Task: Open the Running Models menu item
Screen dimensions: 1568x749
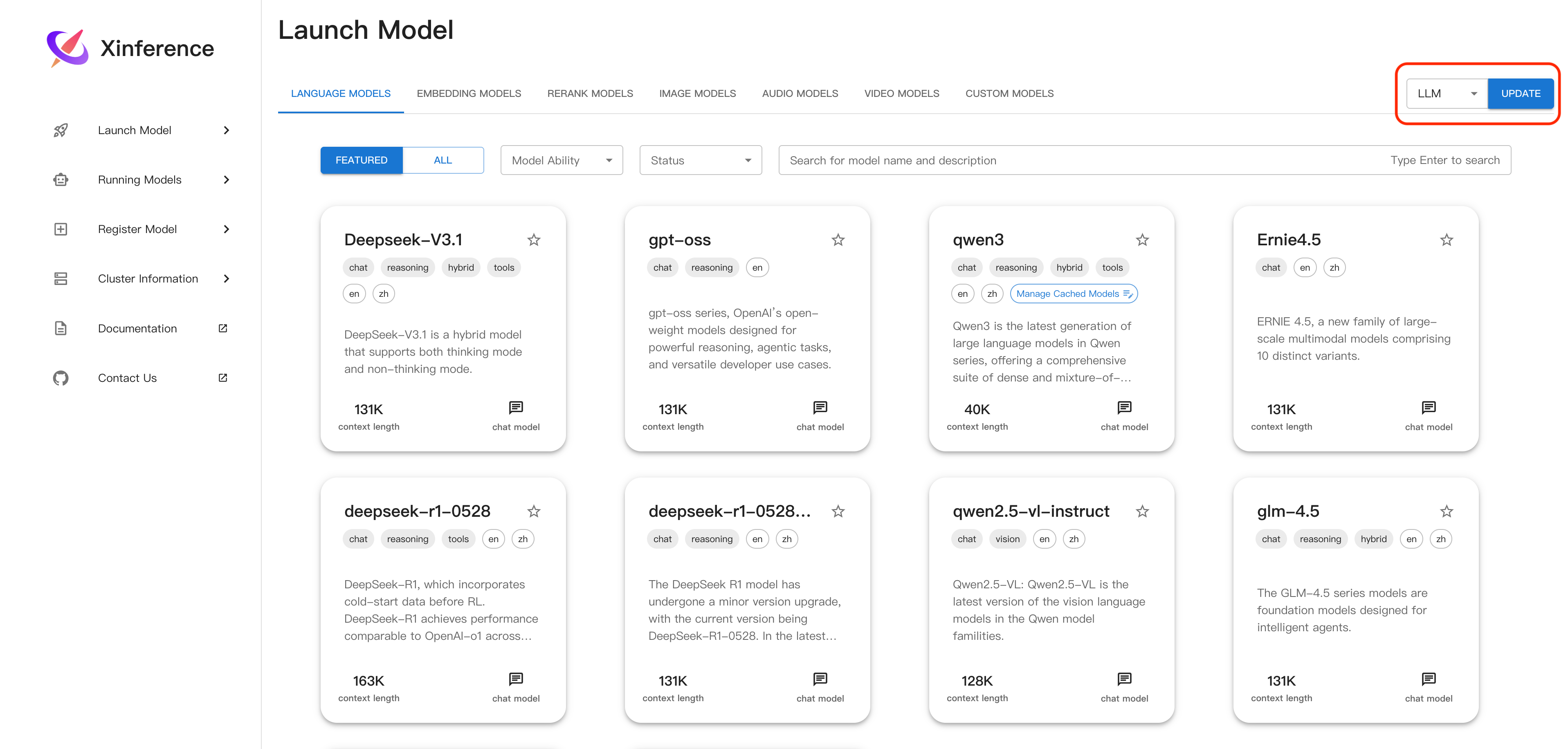Action: (x=141, y=179)
